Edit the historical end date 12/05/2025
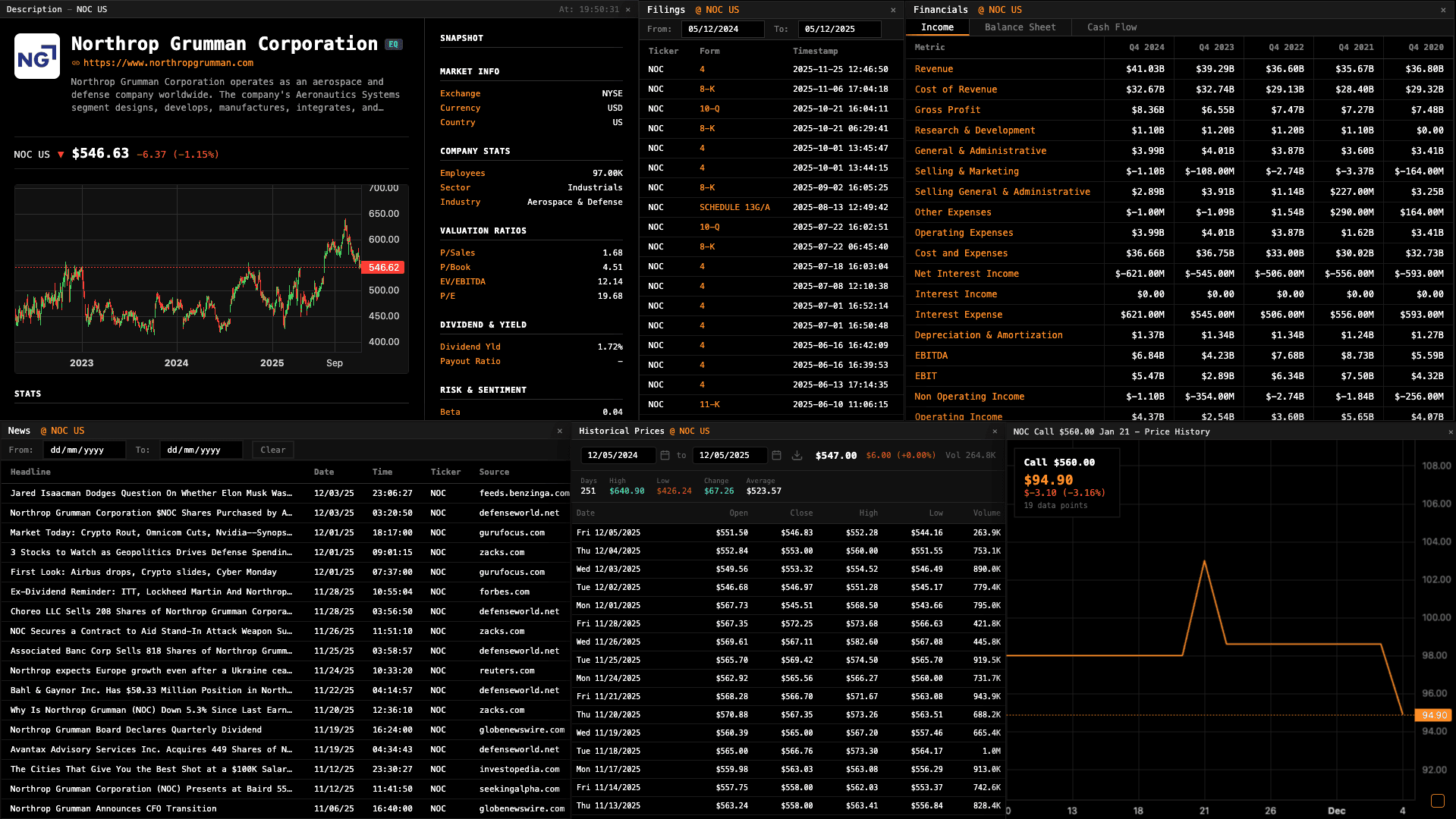The height and width of the screenshot is (819, 1456). tap(730, 456)
